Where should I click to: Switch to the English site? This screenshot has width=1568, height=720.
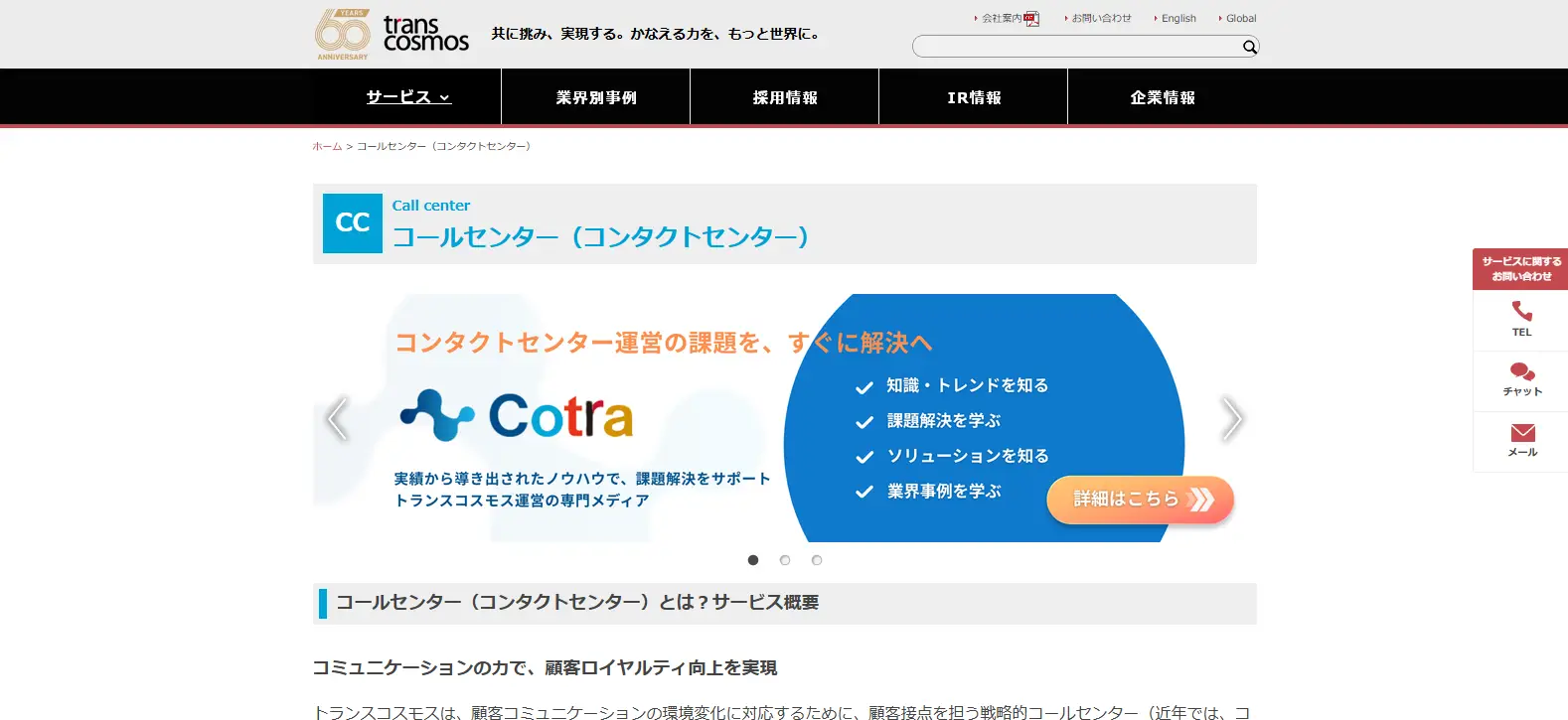1178,19
